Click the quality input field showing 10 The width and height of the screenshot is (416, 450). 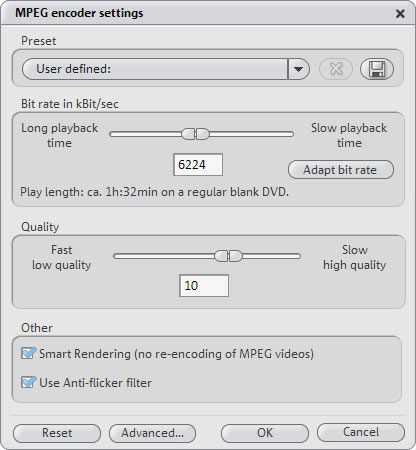click(204, 286)
